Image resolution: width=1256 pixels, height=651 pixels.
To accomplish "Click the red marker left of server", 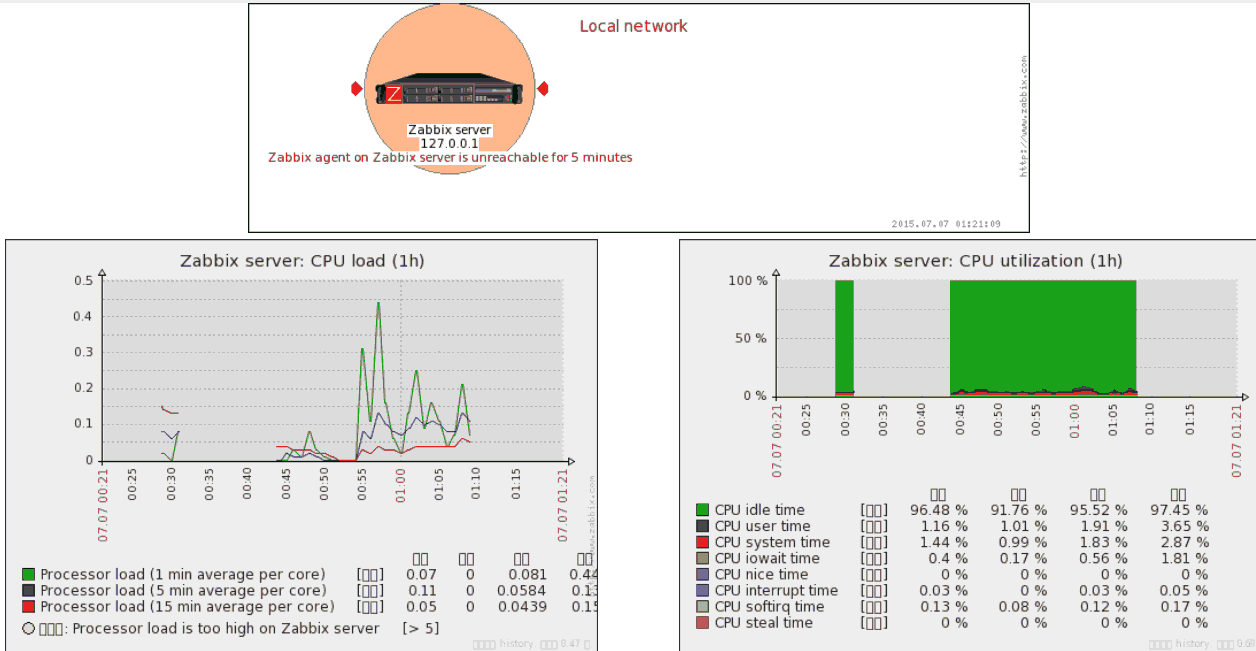I will (357, 89).
